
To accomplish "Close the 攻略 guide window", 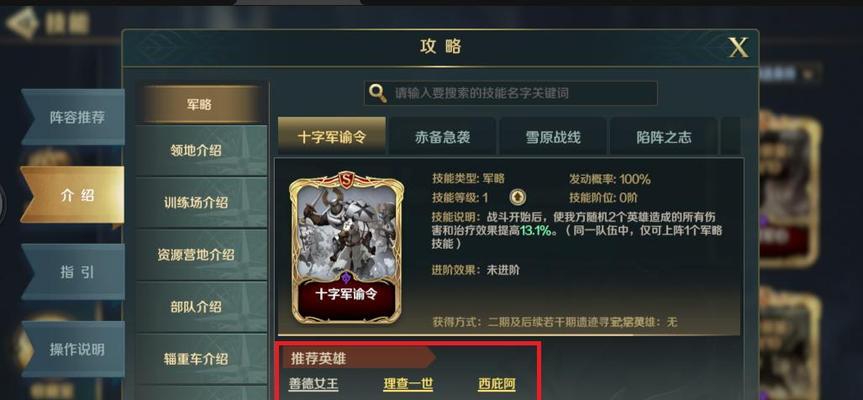I will tap(738, 48).
